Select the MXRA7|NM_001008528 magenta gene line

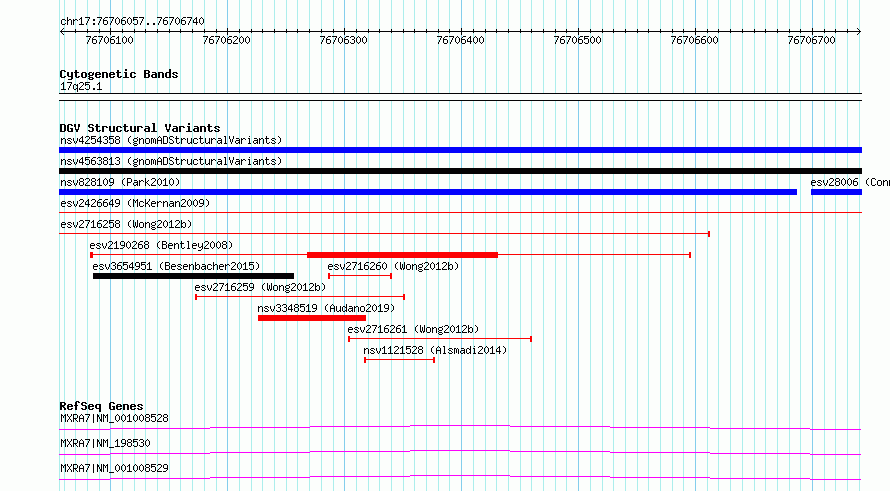tap(460, 427)
